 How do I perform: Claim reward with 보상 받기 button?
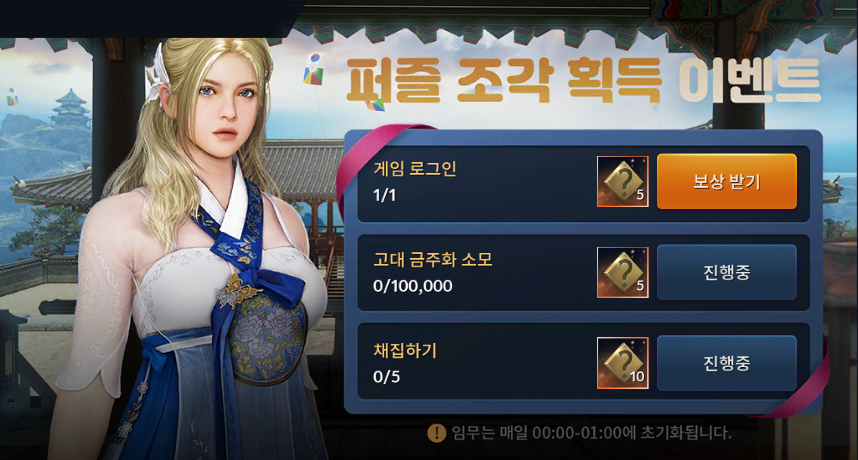pos(726,181)
